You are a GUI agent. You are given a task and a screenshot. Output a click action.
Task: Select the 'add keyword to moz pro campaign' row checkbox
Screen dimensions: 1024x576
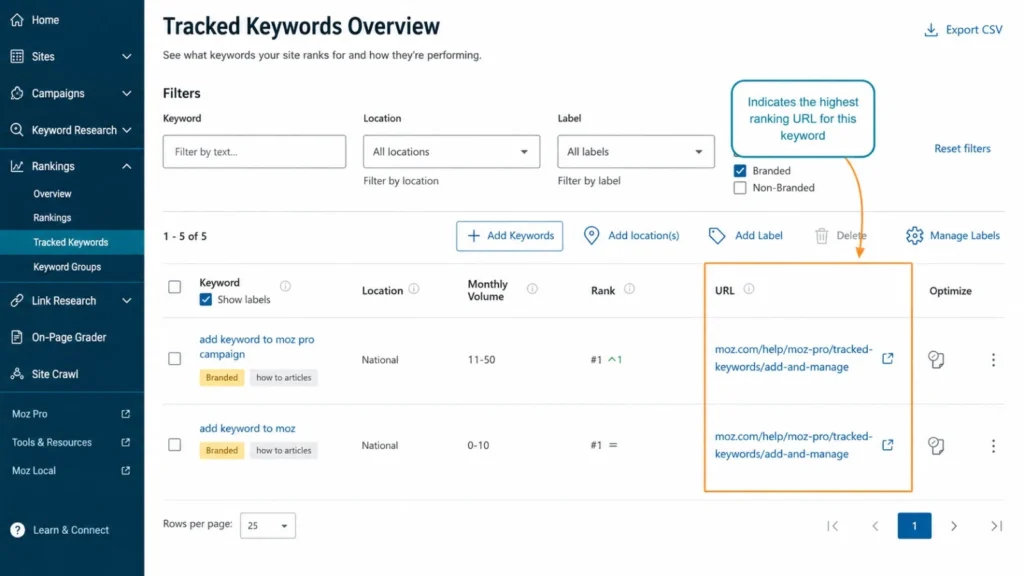point(174,359)
